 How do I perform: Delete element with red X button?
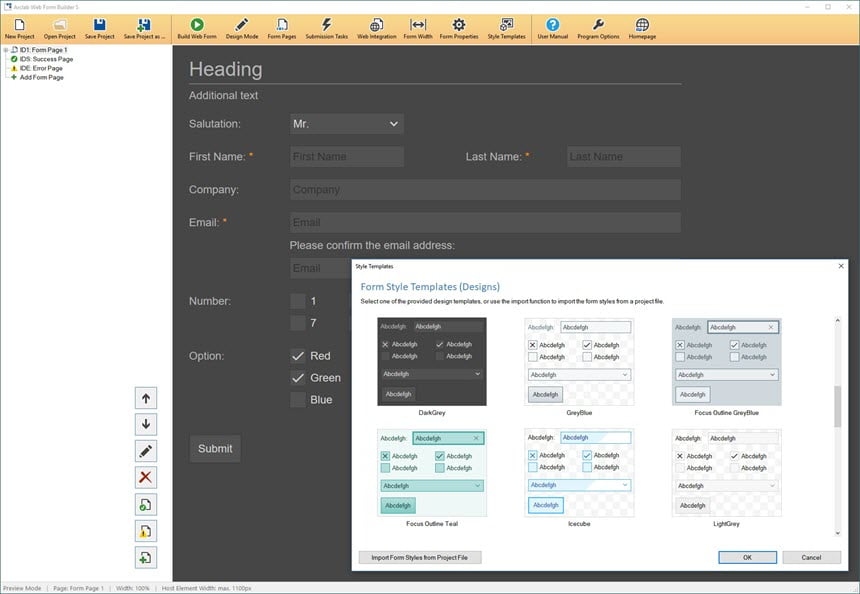tap(146, 477)
